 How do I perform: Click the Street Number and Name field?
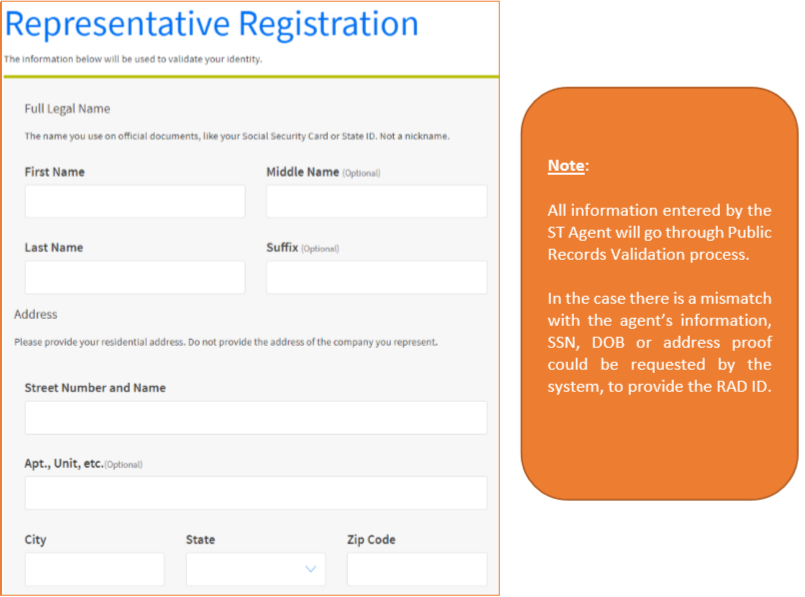[x=256, y=418]
